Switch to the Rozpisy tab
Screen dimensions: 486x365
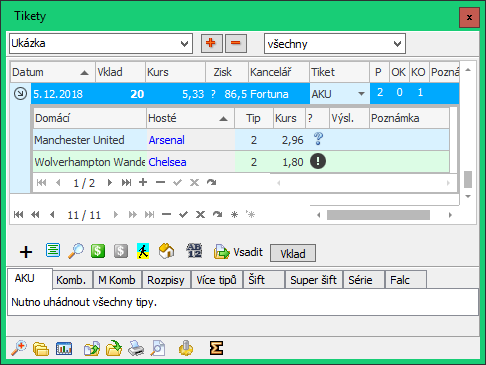[x=166, y=280]
